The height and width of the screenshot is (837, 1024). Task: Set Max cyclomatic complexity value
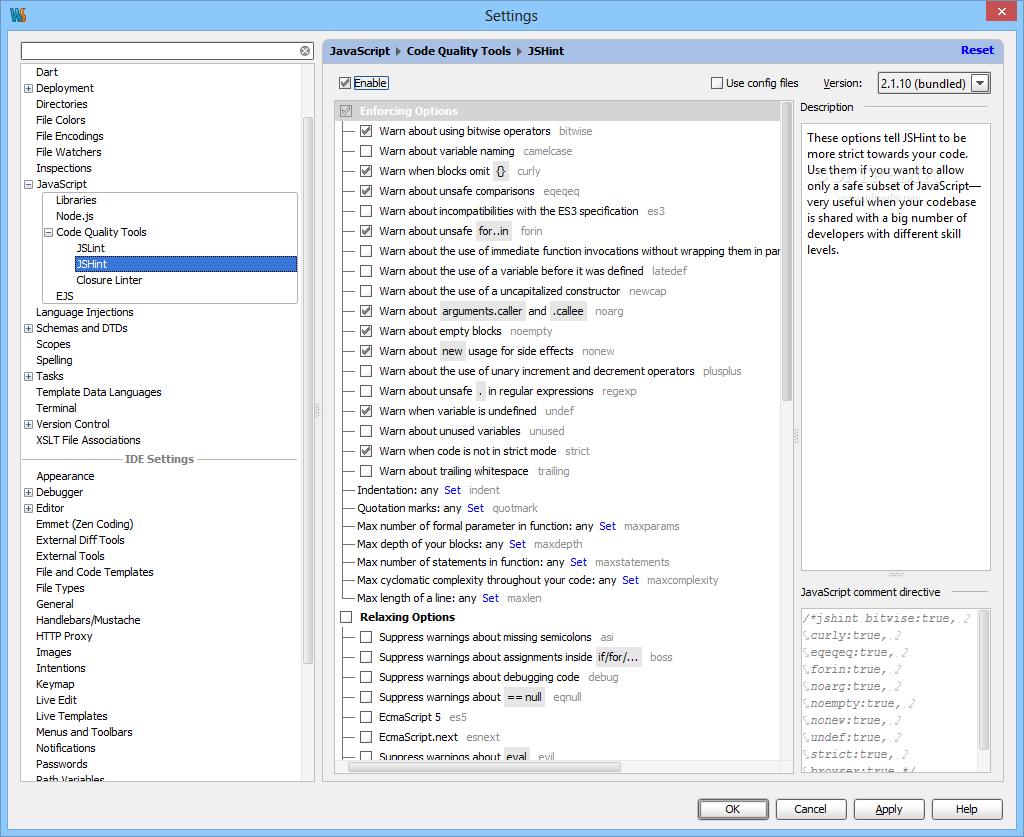click(x=630, y=580)
